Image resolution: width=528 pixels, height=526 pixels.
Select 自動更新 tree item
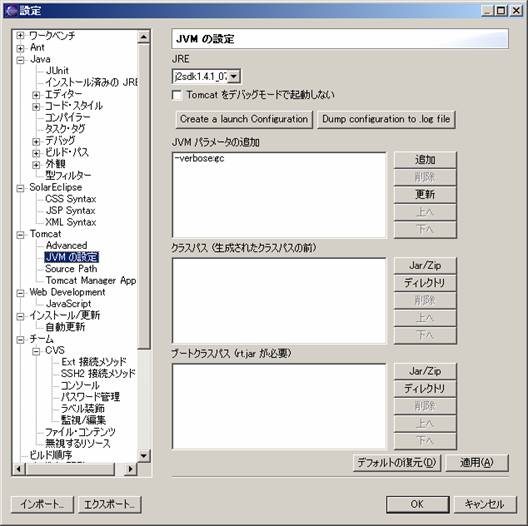coord(65,327)
